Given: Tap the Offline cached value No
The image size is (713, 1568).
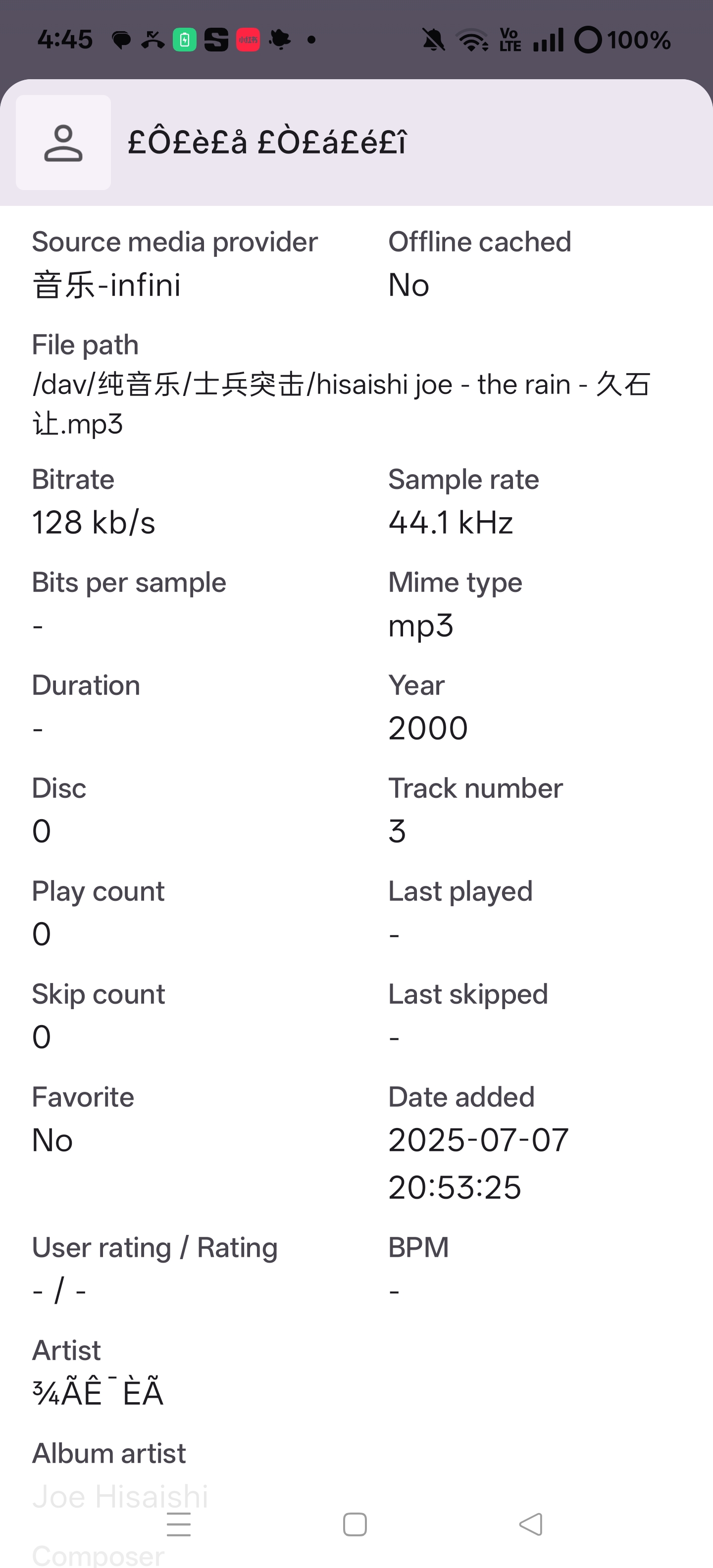Looking at the screenshot, I should pos(409,285).
